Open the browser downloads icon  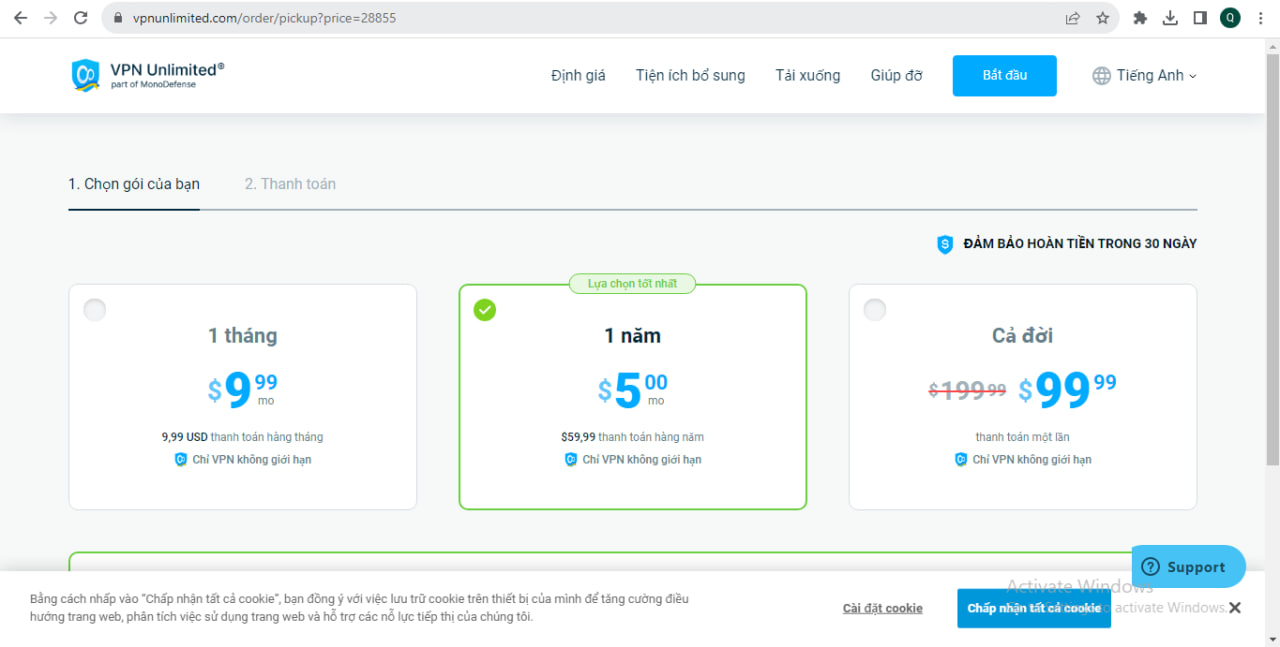click(1170, 18)
